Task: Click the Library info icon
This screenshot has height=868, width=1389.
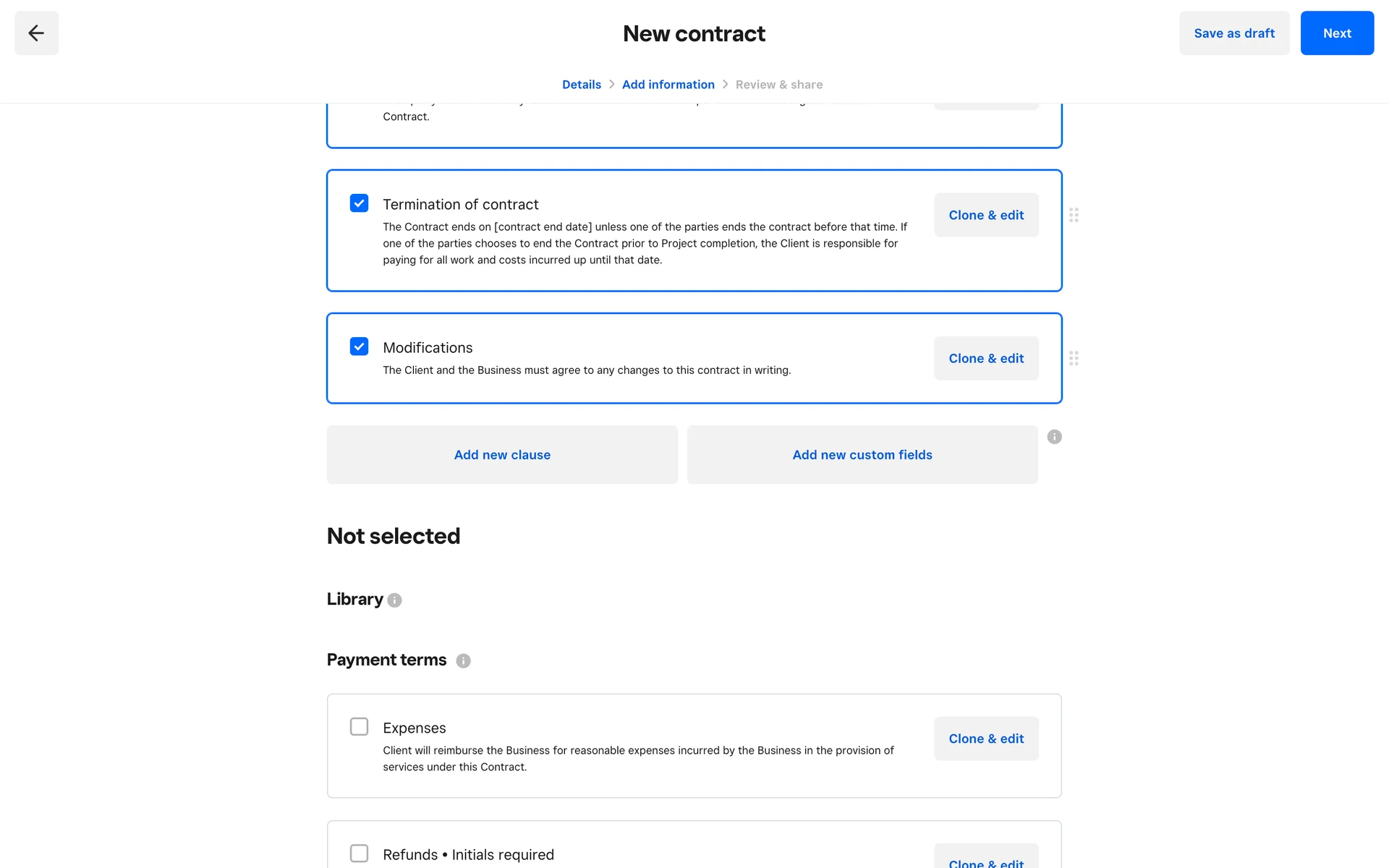Action: (x=394, y=600)
